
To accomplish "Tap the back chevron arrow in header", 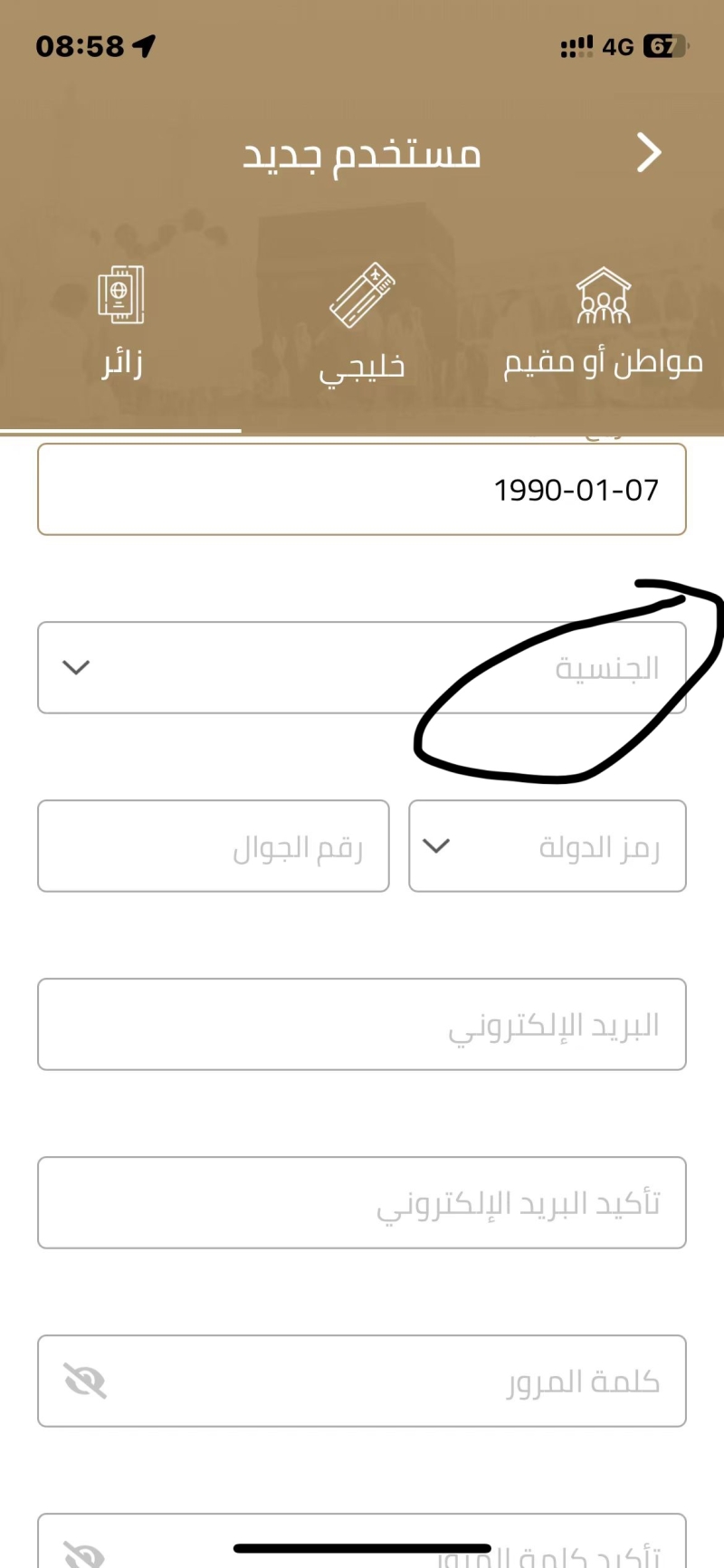I will pyautogui.click(x=649, y=153).
